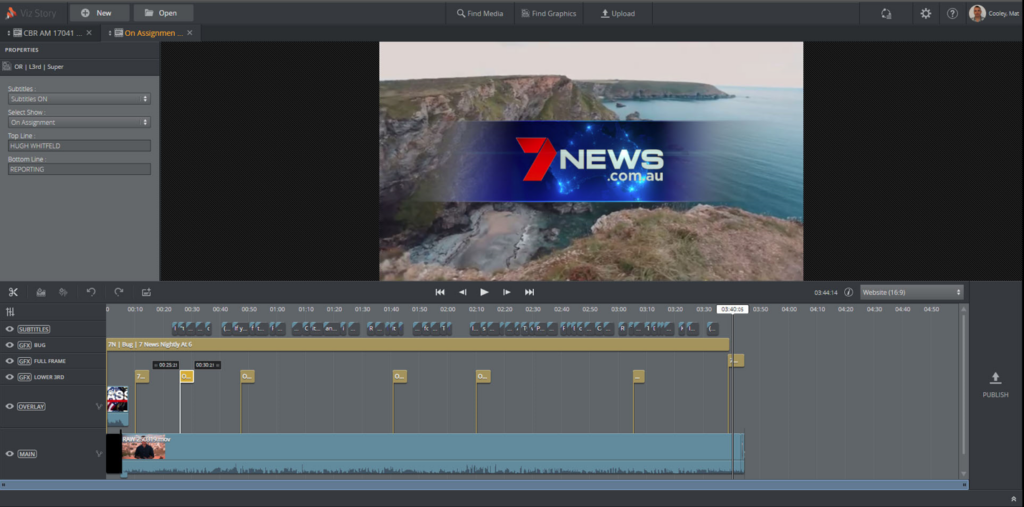Play the video preview
1024x507 pixels.
pos(484,292)
